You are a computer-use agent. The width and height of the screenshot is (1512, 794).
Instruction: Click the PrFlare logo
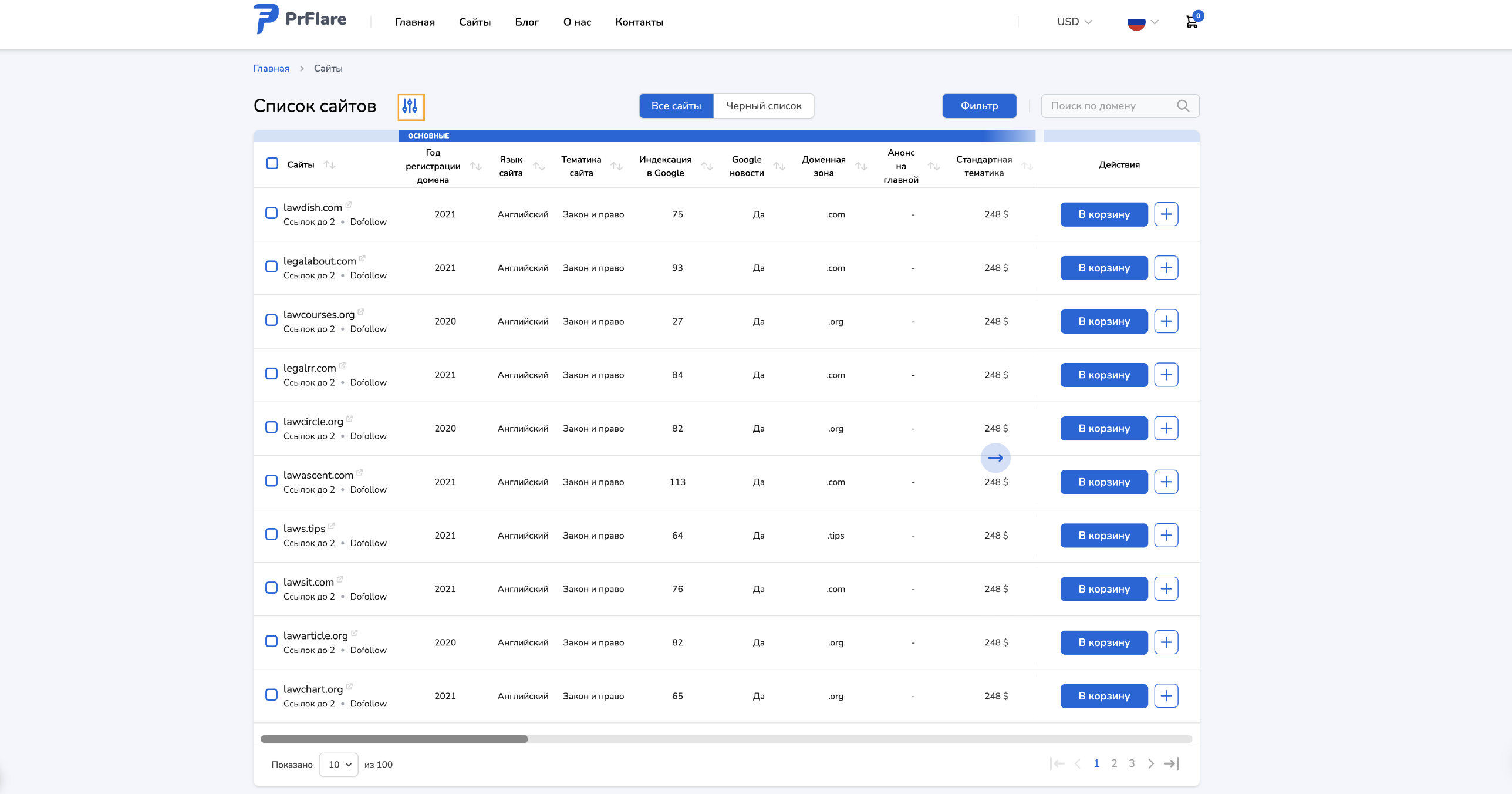tap(300, 19)
